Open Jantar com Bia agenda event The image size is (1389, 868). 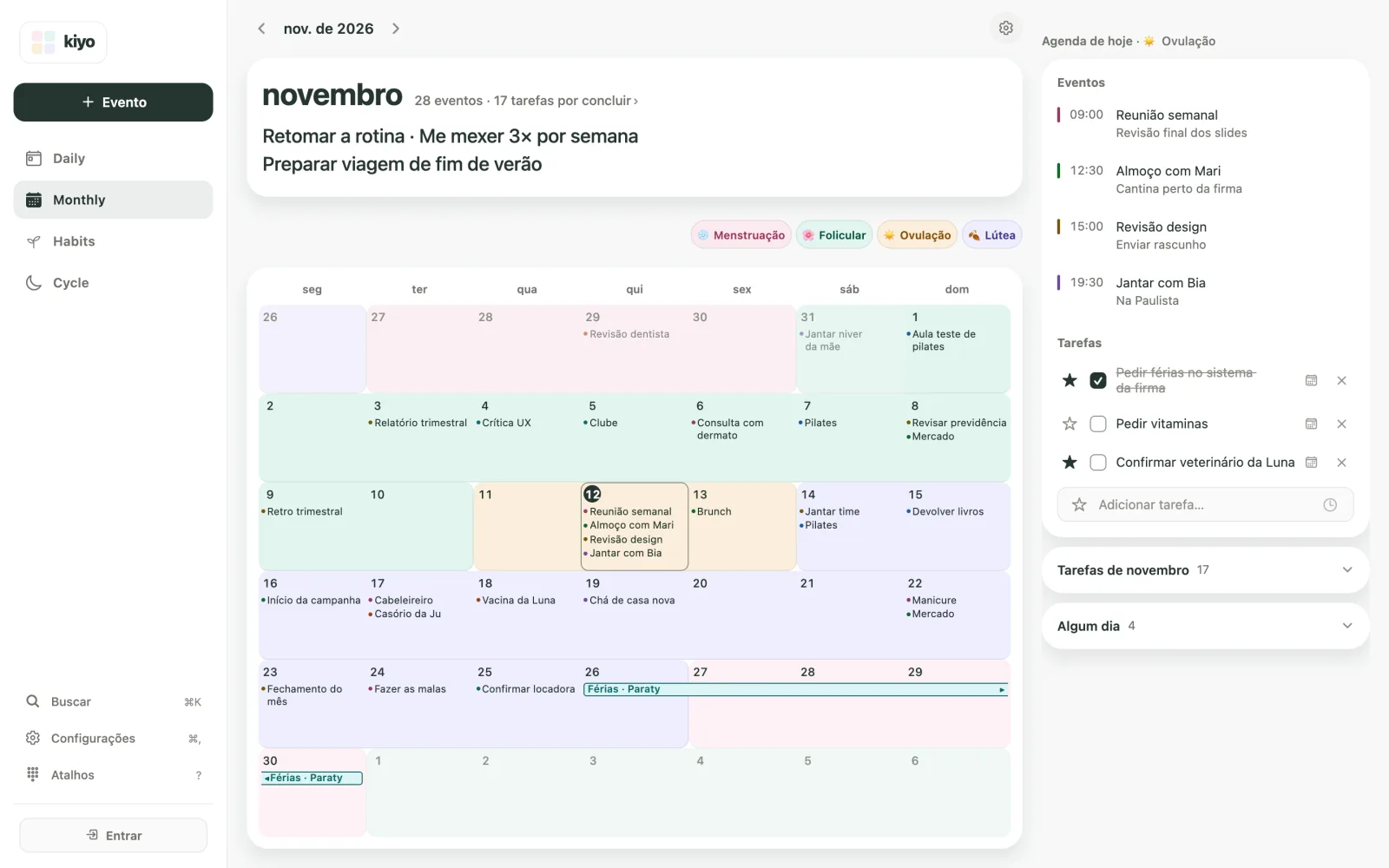1205,291
